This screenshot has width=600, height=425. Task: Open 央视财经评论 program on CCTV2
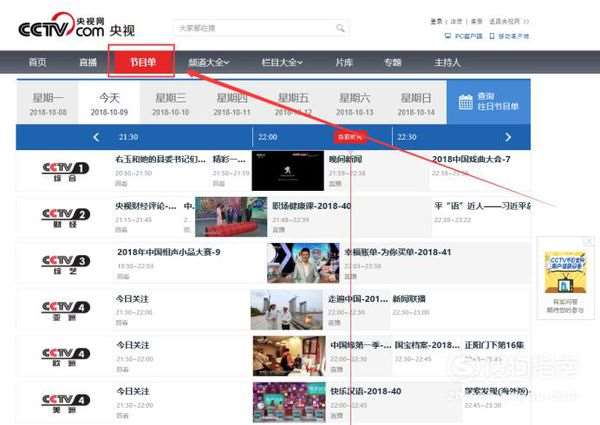tap(146, 206)
